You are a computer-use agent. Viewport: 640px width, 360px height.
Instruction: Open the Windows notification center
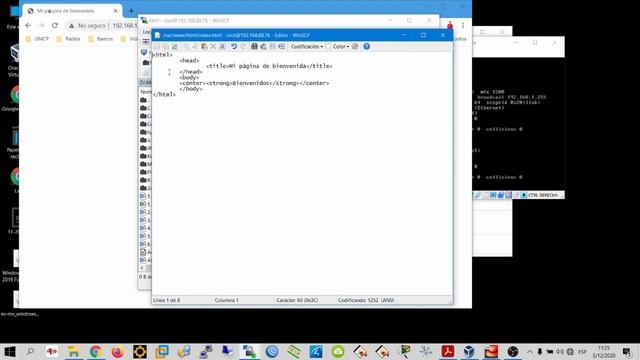(x=627, y=351)
